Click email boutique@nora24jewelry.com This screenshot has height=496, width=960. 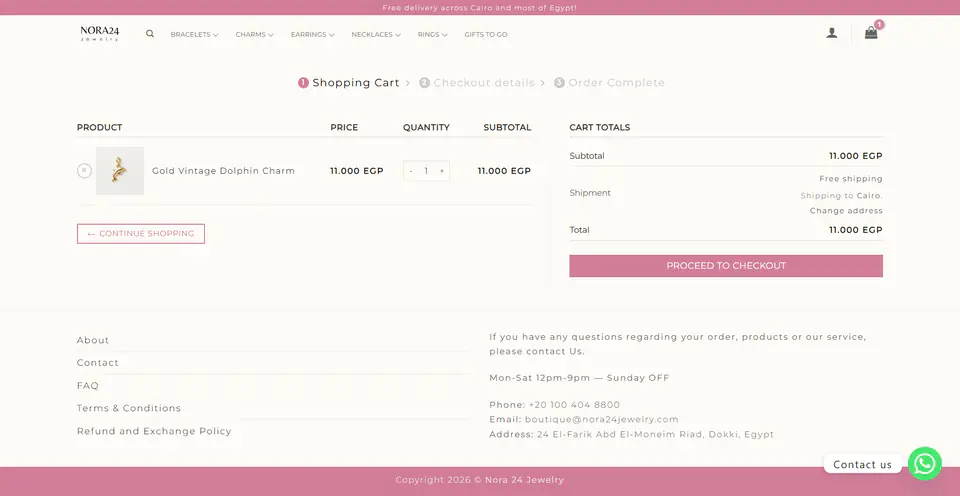coord(601,419)
